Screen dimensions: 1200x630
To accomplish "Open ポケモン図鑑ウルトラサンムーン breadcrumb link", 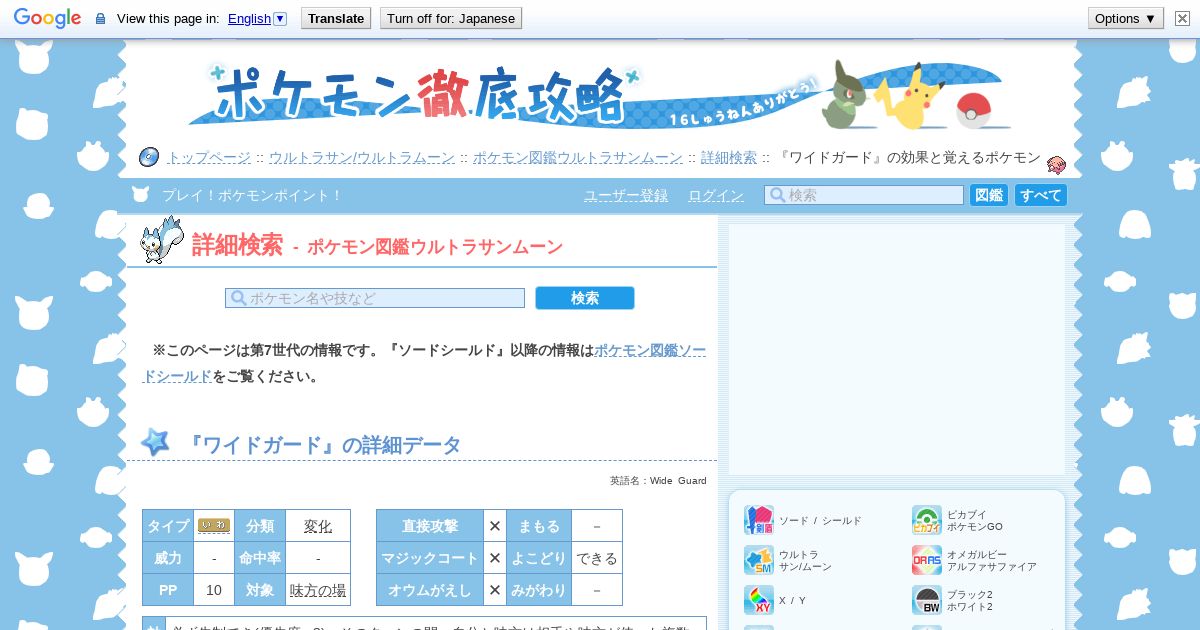I will 578,158.
